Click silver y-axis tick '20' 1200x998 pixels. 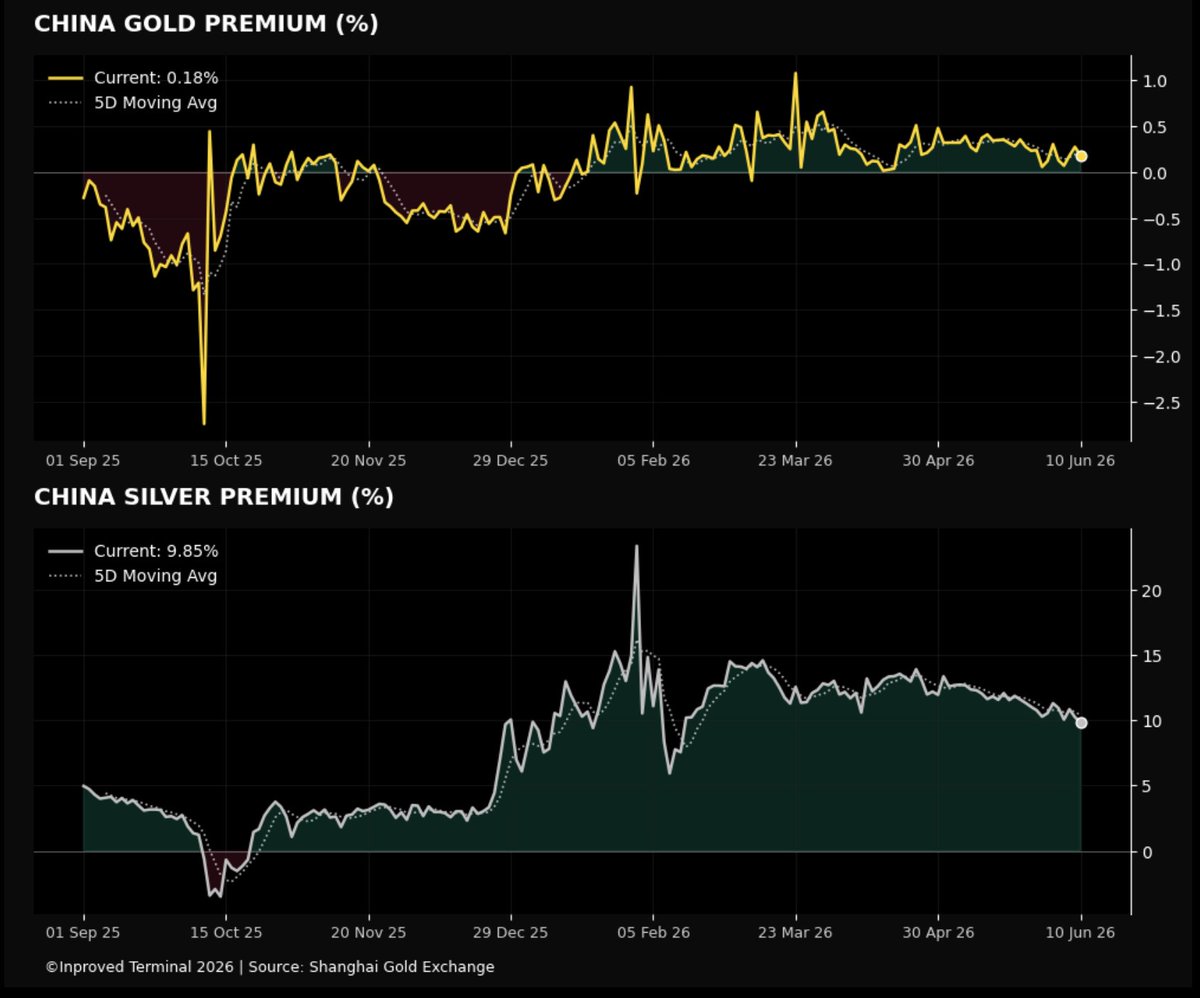point(1152,591)
